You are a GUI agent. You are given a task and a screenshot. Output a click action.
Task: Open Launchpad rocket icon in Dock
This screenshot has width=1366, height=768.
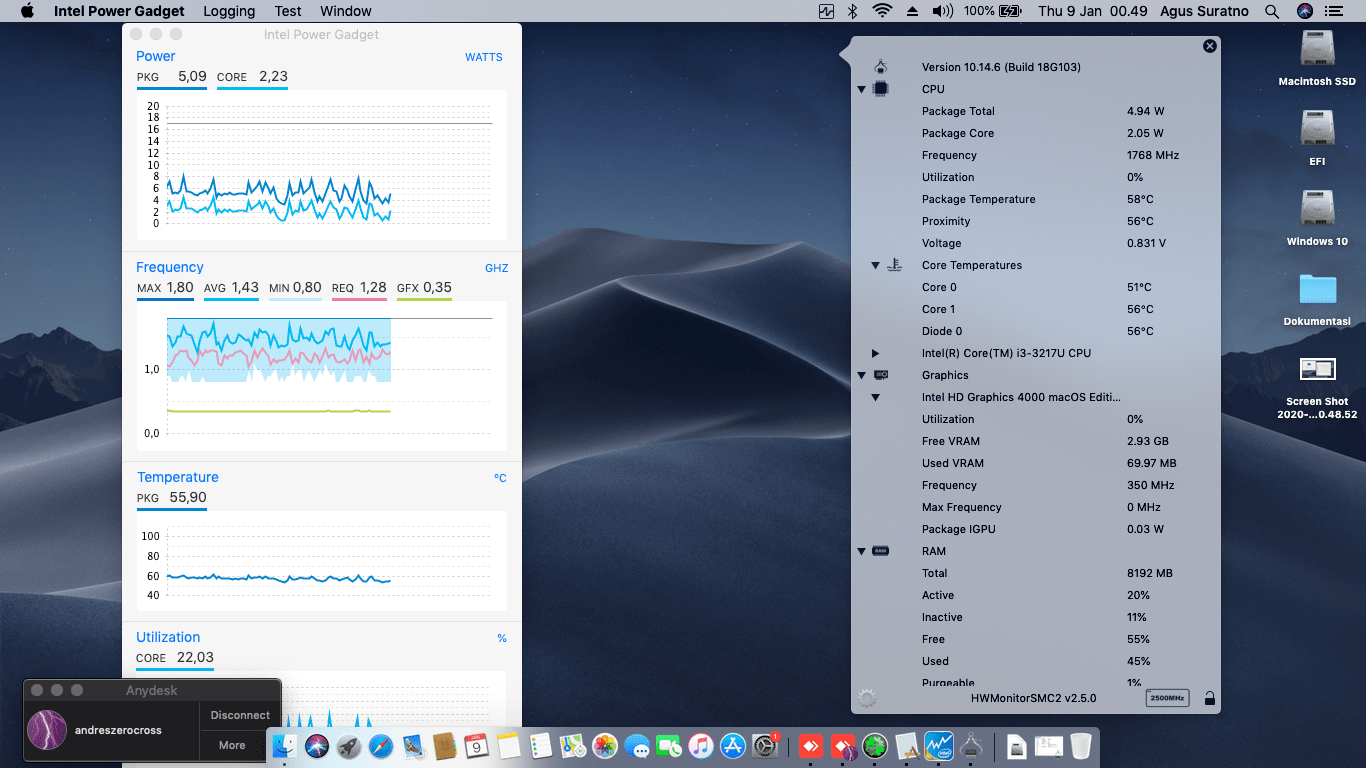tap(349, 746)
